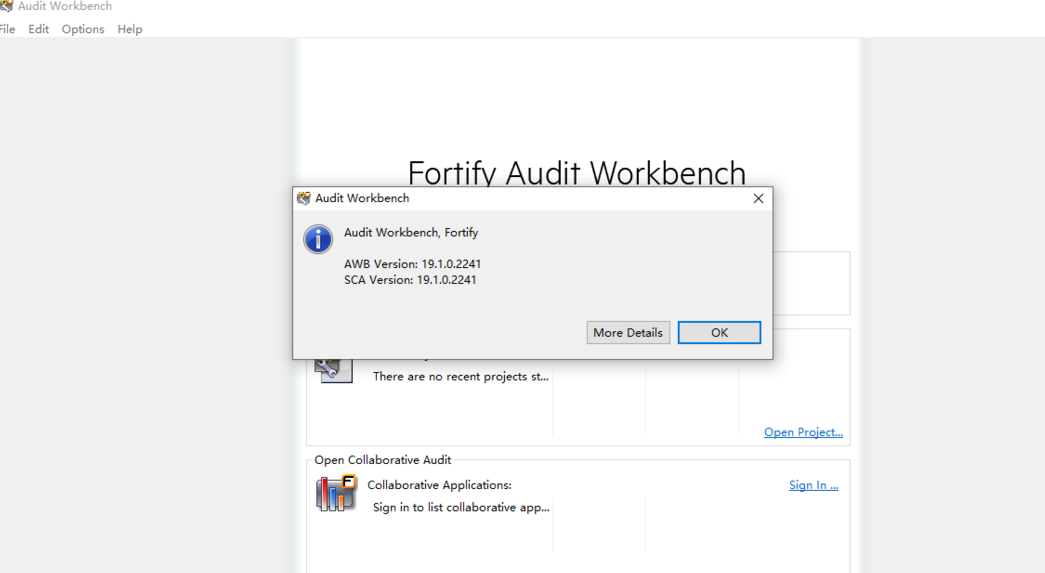1045x573 pixels.
Task: Open the Edit menu
Action: (39, 29)
